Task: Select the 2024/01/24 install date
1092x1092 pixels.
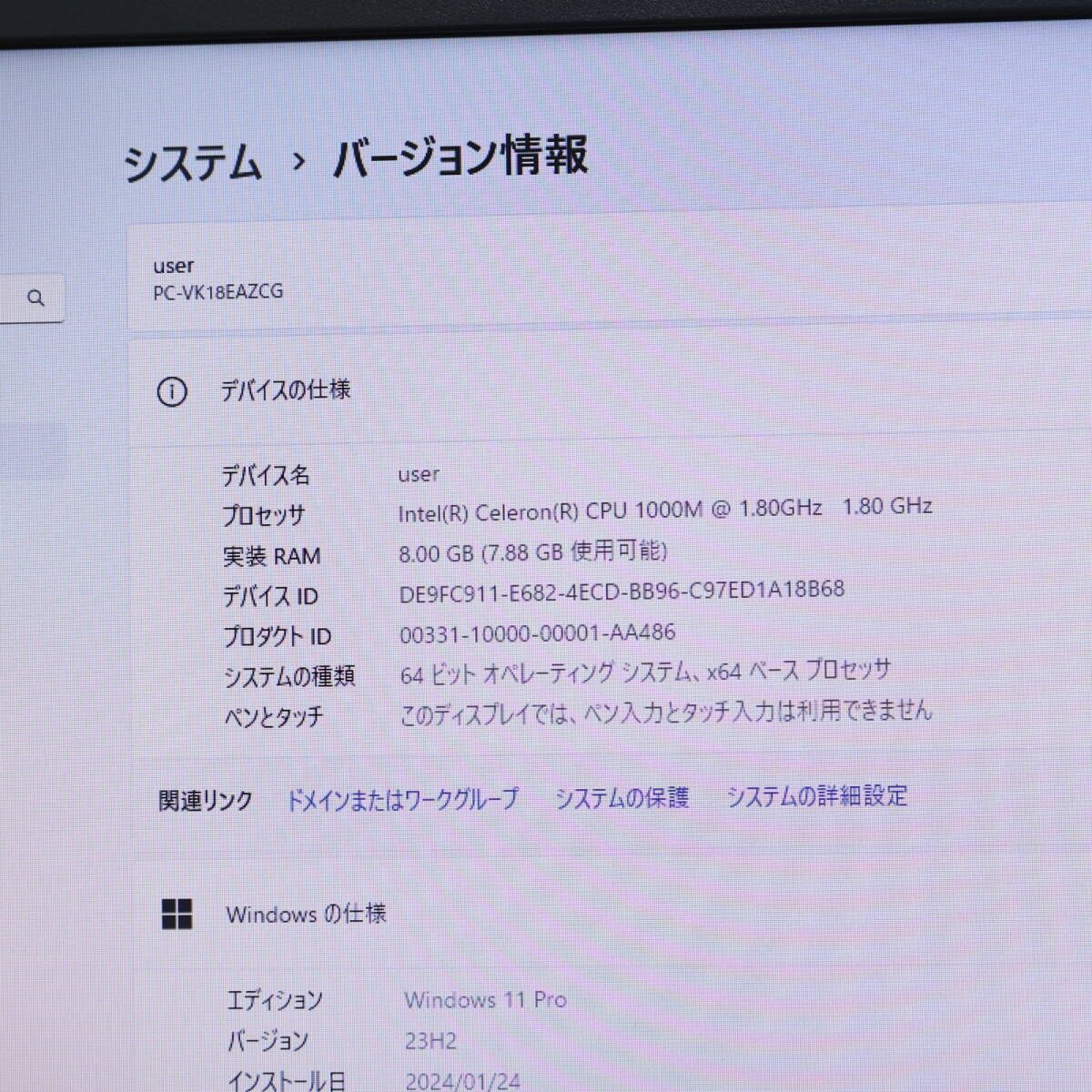Action: (x=462, y=1081)
